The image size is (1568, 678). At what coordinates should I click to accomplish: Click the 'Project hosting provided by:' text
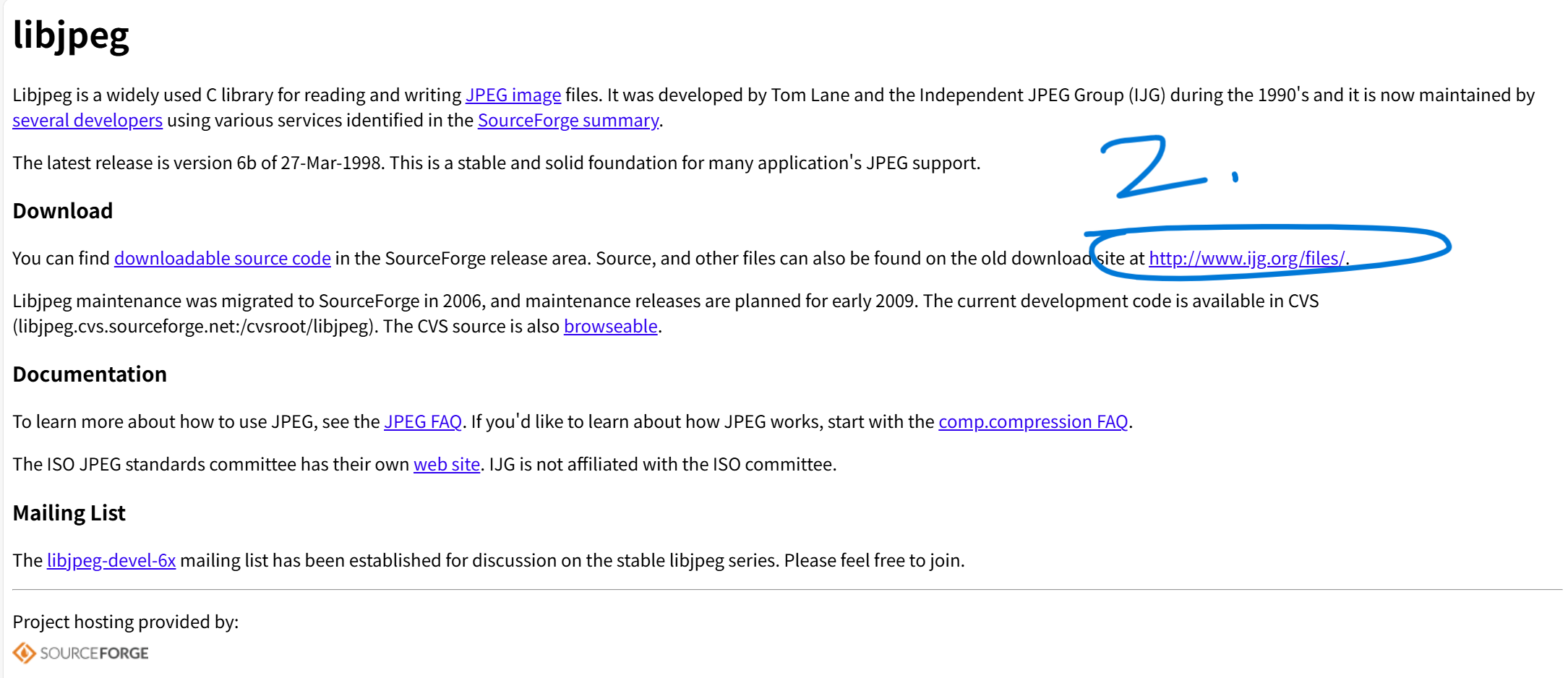click(126, 622)
